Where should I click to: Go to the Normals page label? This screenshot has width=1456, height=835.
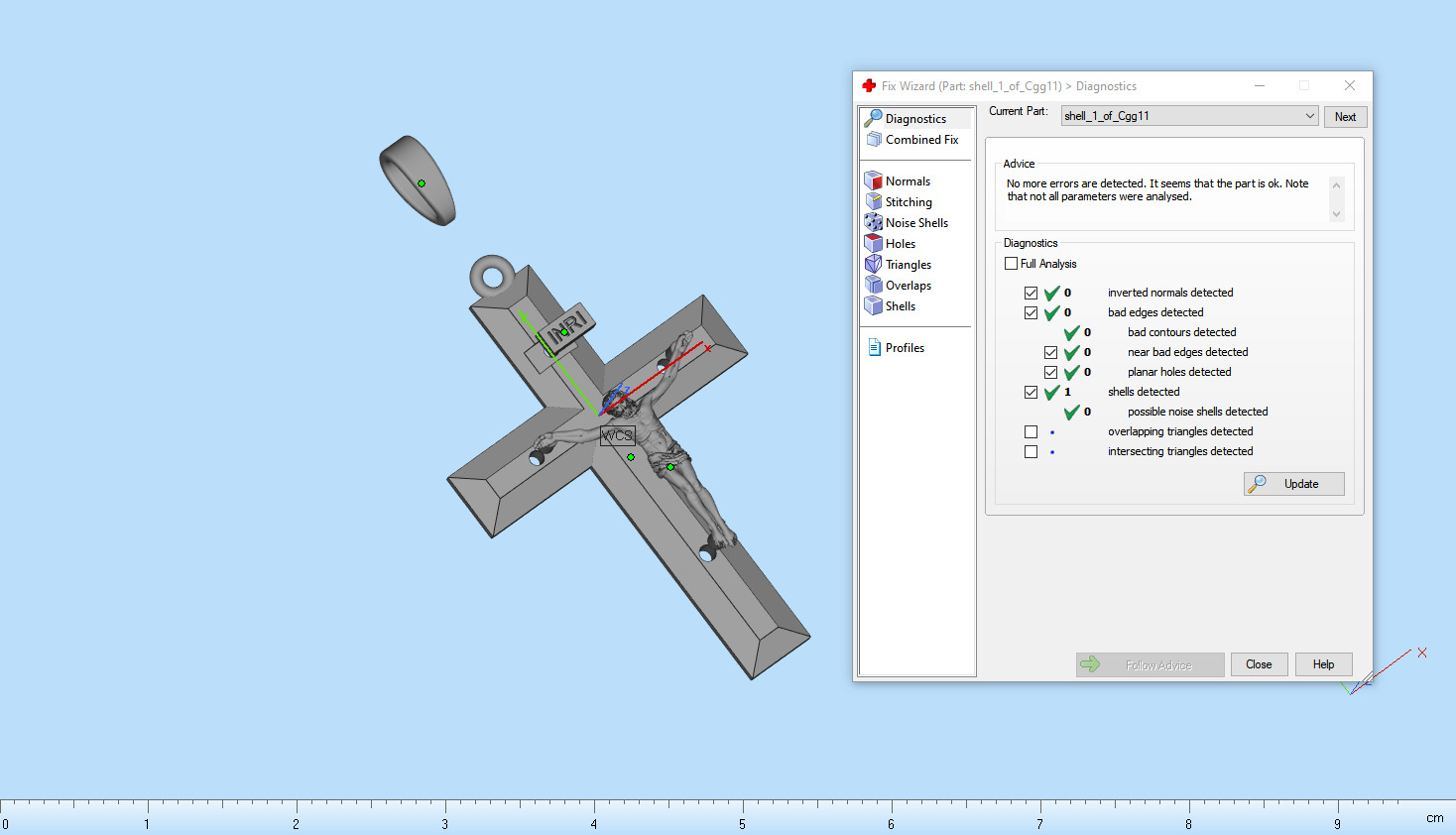(908, 181)
